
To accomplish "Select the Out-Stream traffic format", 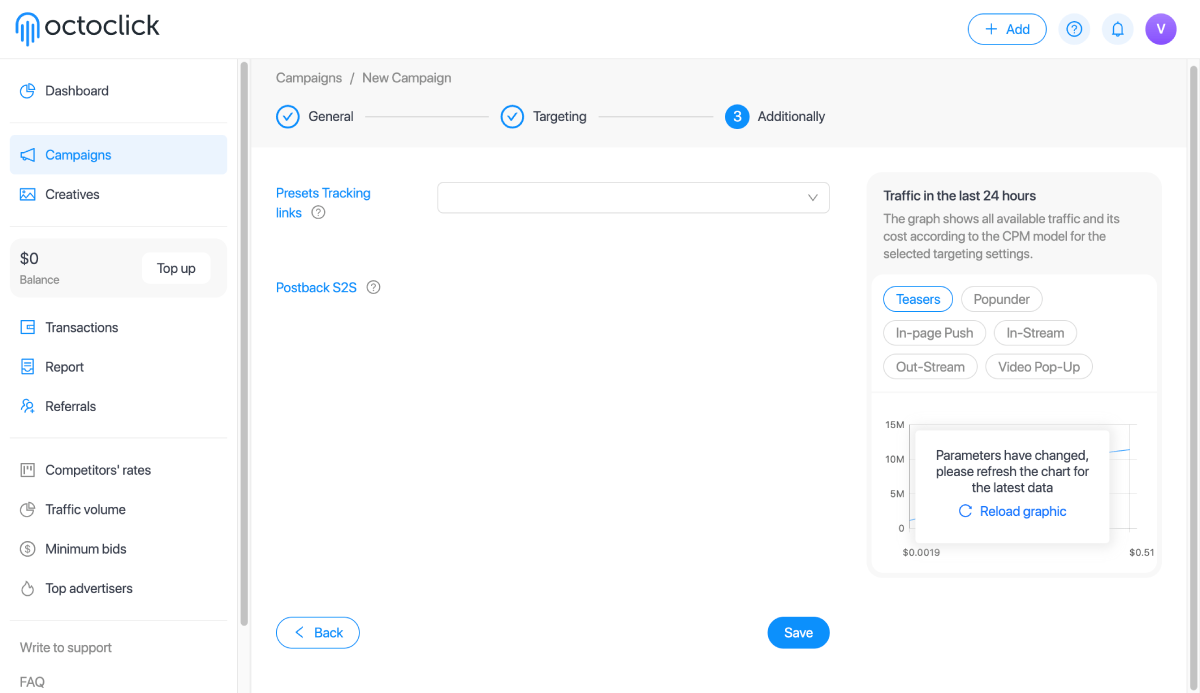I will click(930, 367).
